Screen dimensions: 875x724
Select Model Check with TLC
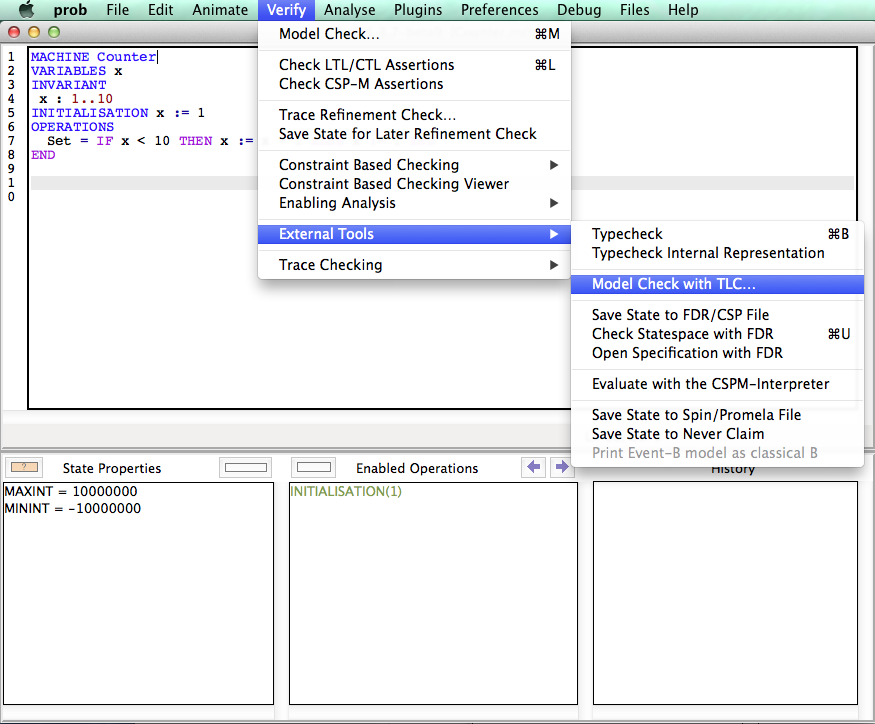pos(674,284)
